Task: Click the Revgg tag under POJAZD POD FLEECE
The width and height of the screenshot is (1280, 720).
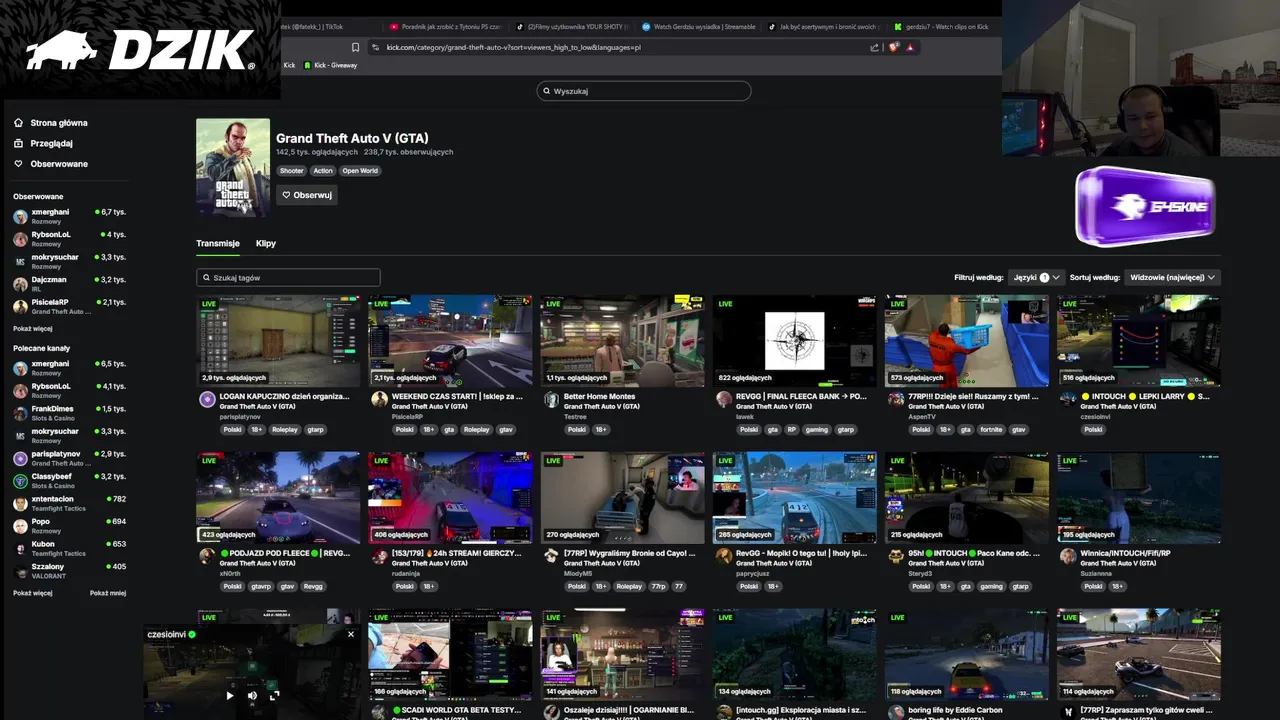Action: (313, 587)
